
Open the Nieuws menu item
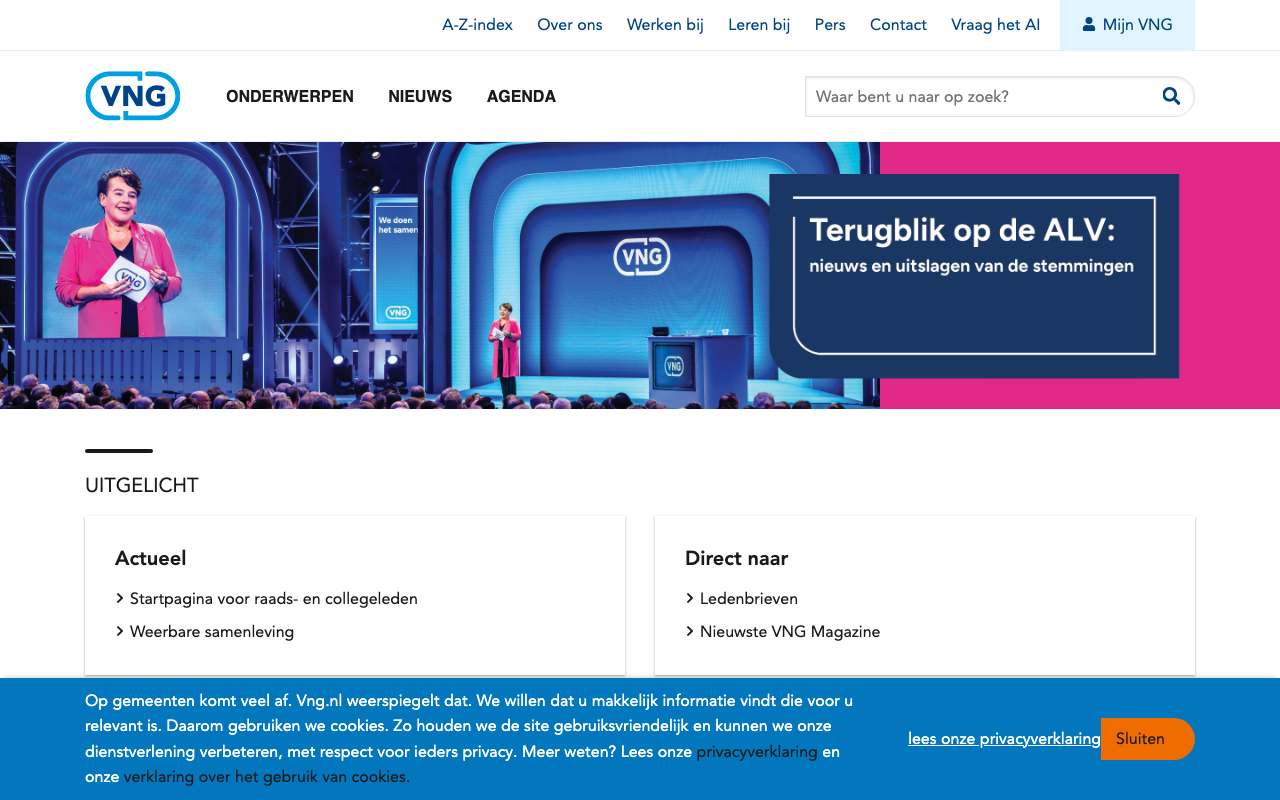pyautogui.click(x=420, y=97)
